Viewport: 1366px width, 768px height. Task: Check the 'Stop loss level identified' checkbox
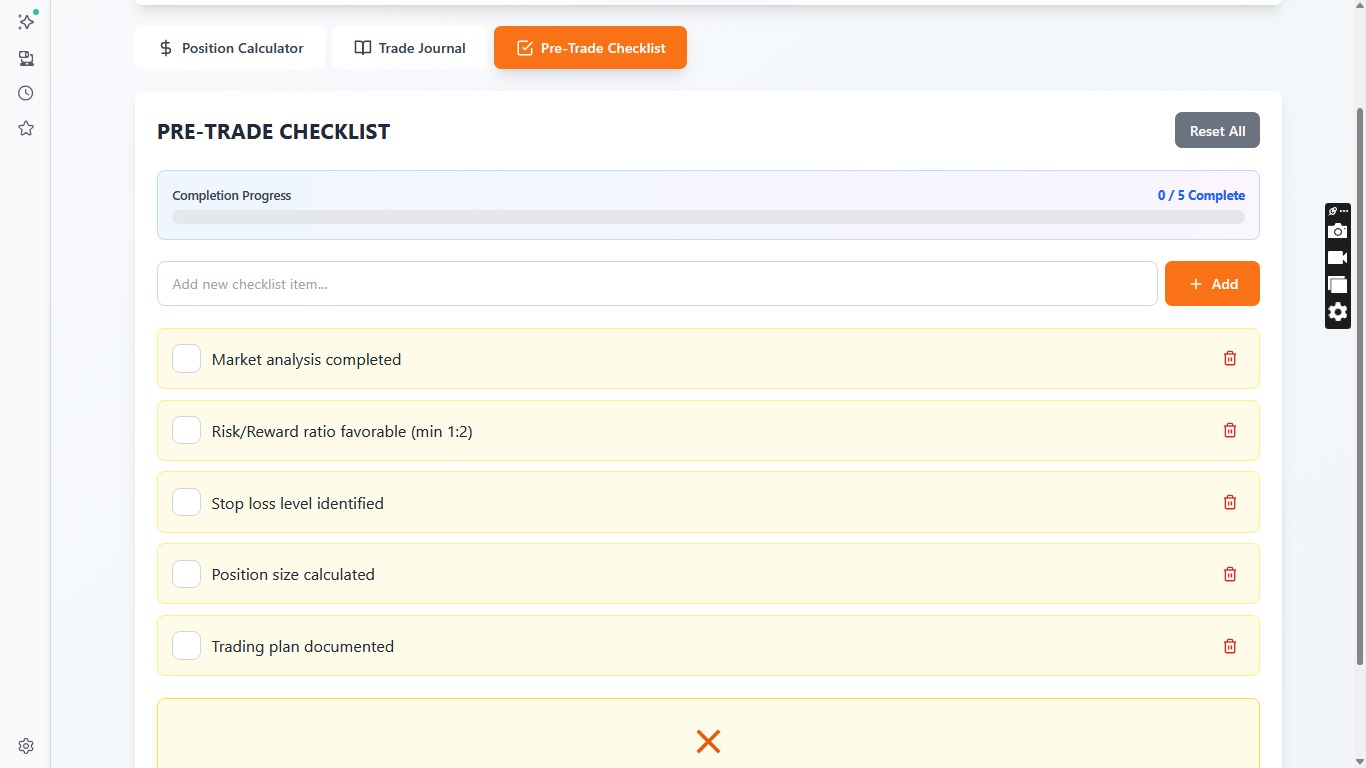[x=187, y=502]
